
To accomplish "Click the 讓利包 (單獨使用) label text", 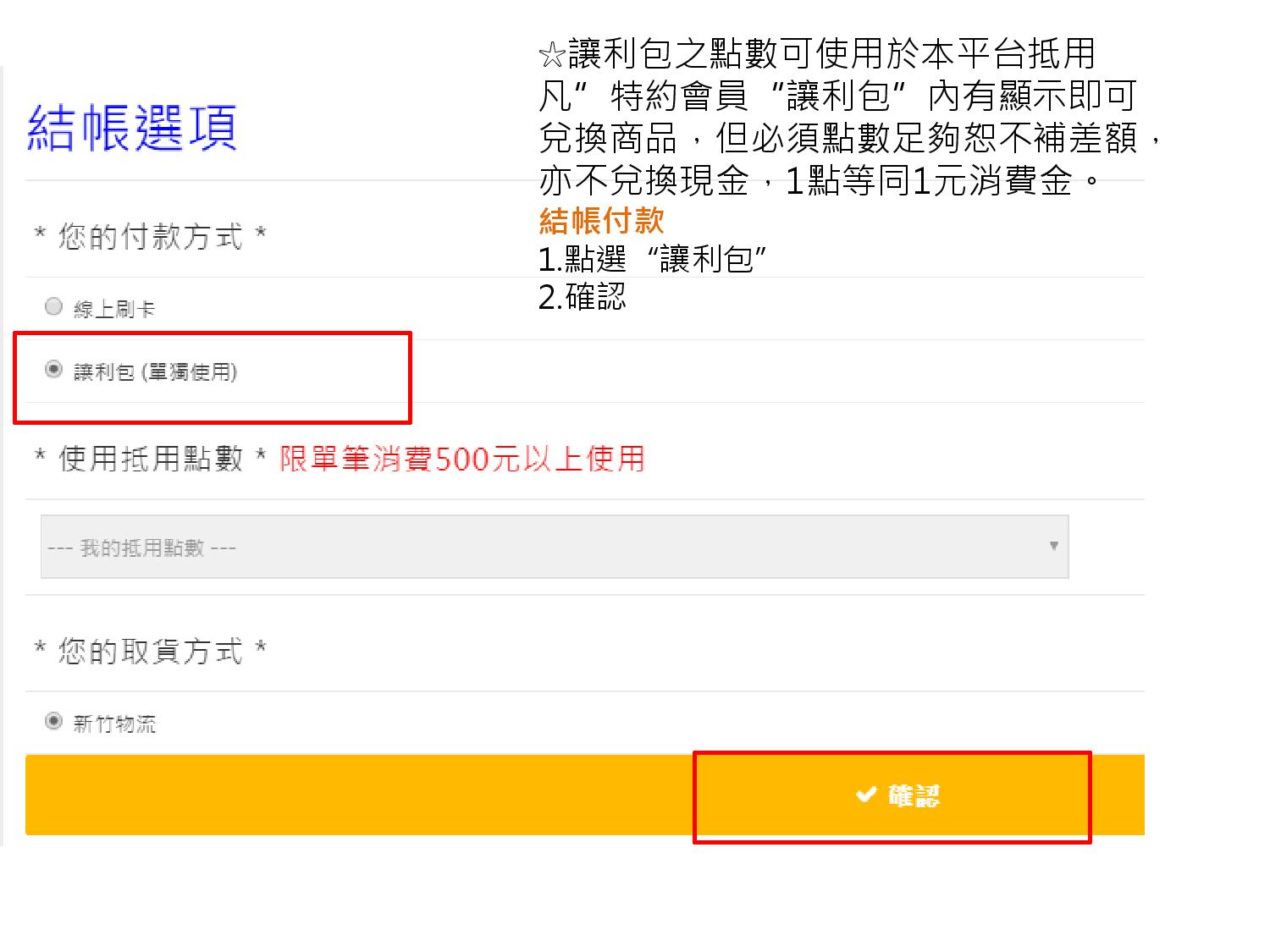I will click(x=155, y=371).
